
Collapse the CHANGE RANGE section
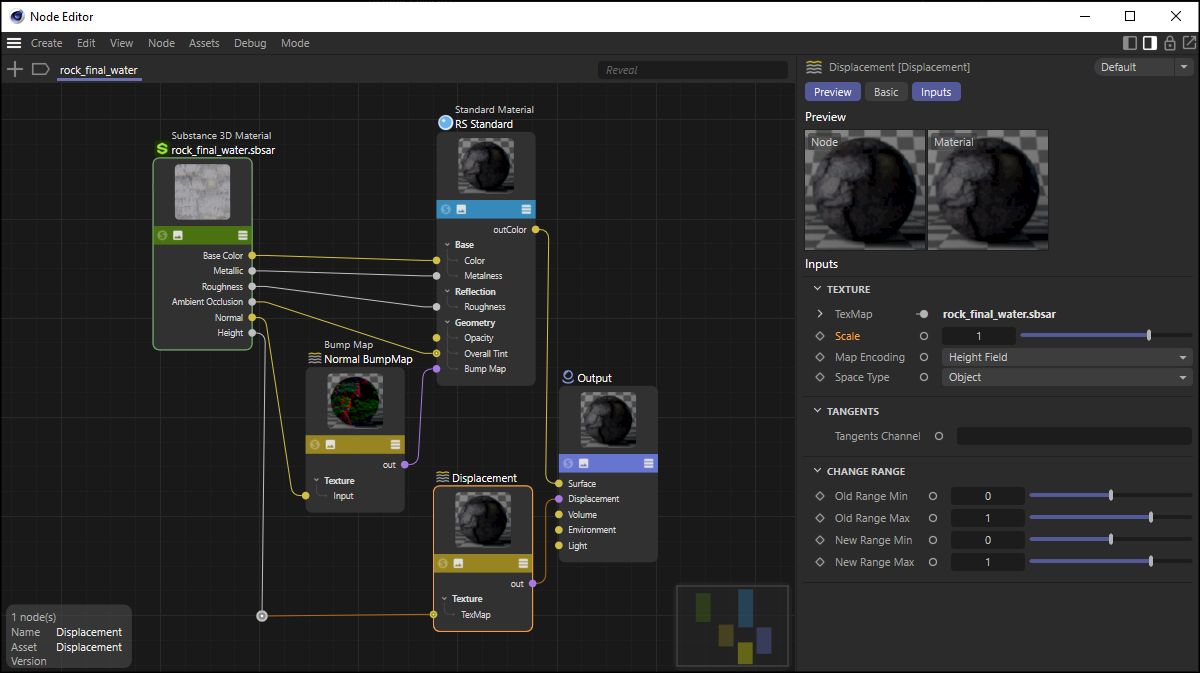click(x=815, y=471)
